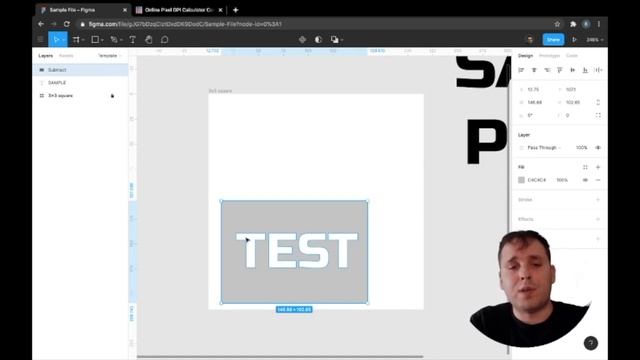
Task: Select the SAMPLE text layer
Action: [x=80, y=83]
